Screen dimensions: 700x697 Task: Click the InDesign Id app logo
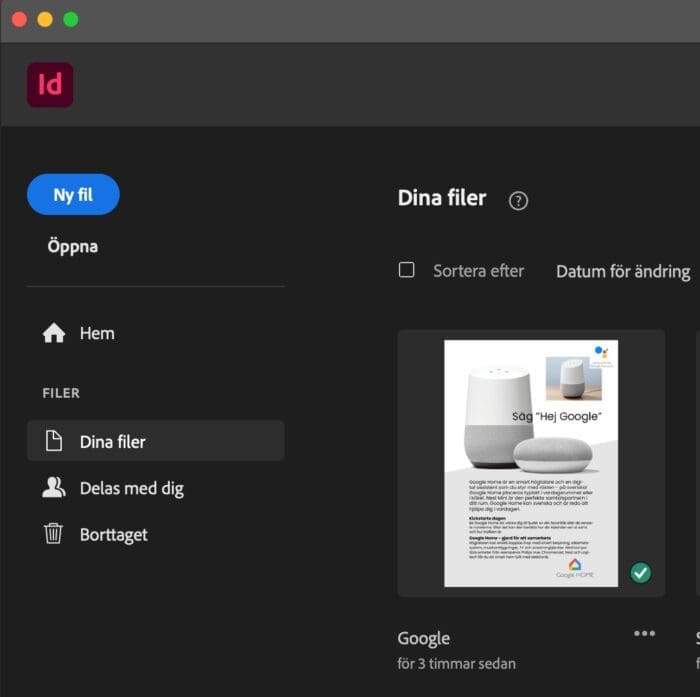(50, 85)
